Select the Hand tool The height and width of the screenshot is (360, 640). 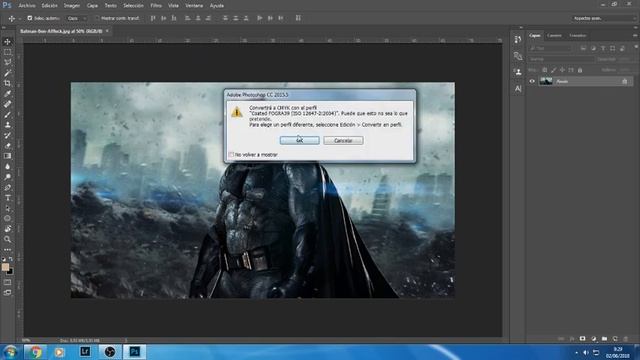point(7,229)
